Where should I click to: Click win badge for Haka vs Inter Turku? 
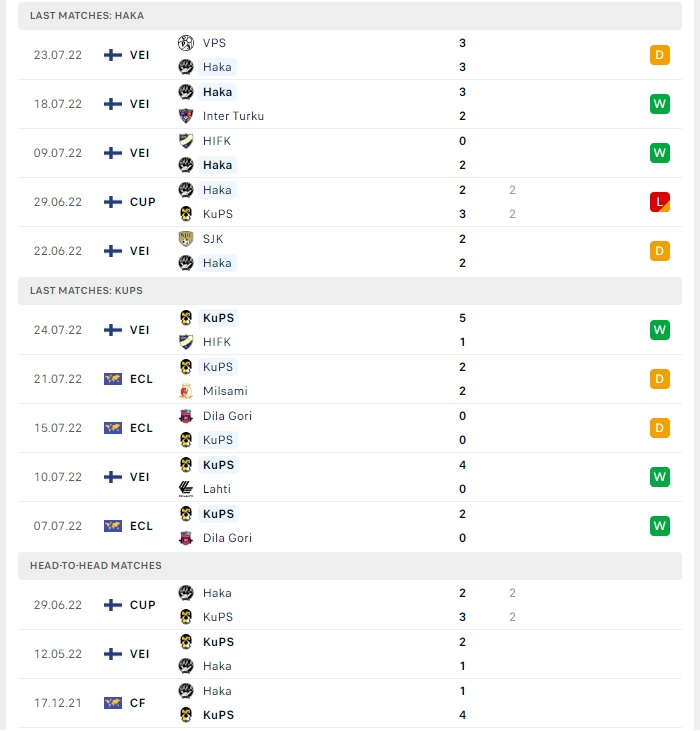(659, 104)
